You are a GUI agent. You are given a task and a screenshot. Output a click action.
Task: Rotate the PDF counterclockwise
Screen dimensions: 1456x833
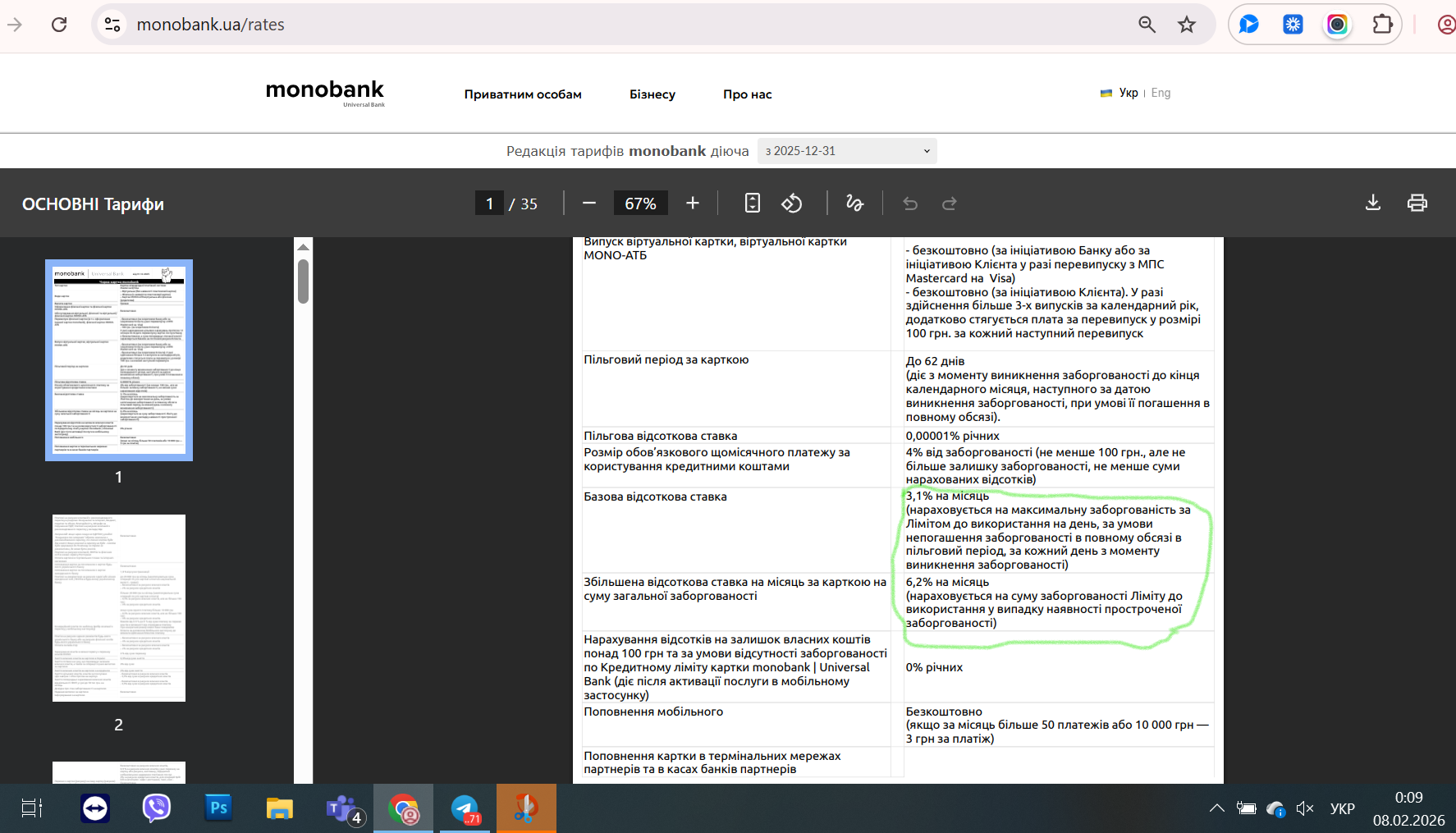[792, 203]
